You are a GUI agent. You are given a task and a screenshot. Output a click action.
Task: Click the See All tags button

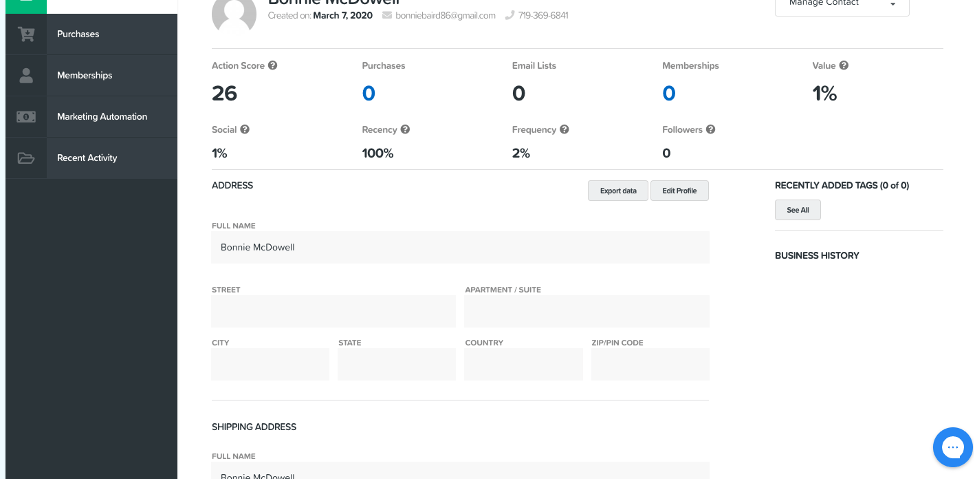tap(797, 210)
